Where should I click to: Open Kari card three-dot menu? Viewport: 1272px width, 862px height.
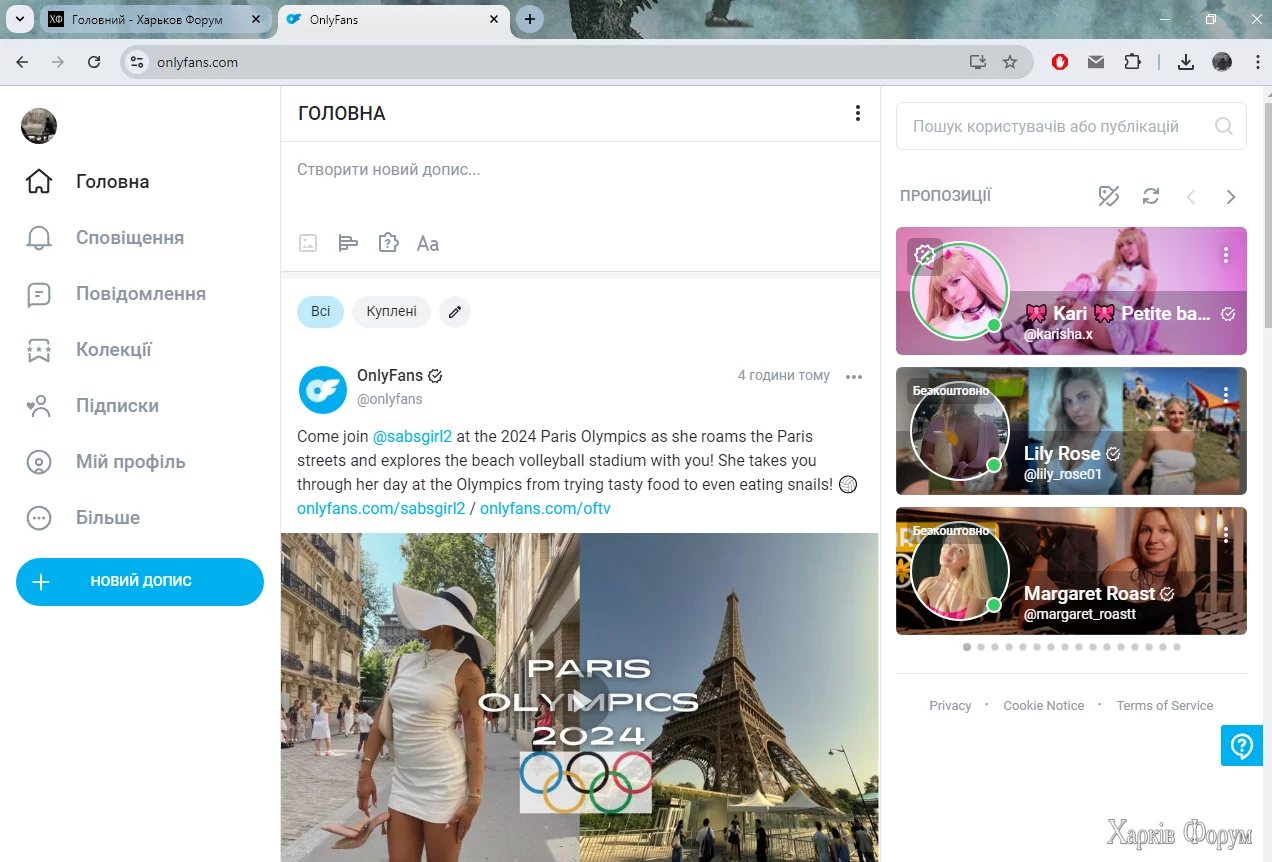pos(1226,255)
